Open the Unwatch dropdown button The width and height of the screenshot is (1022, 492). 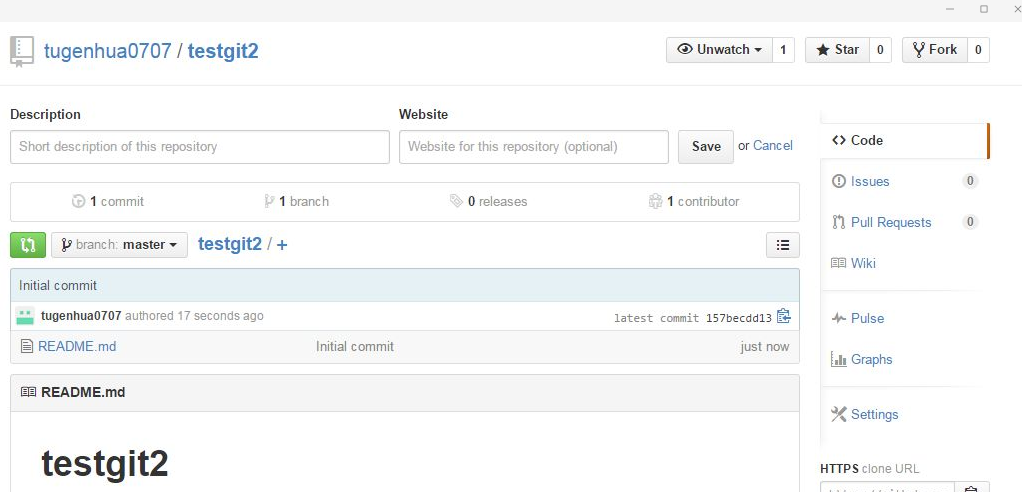719,50
